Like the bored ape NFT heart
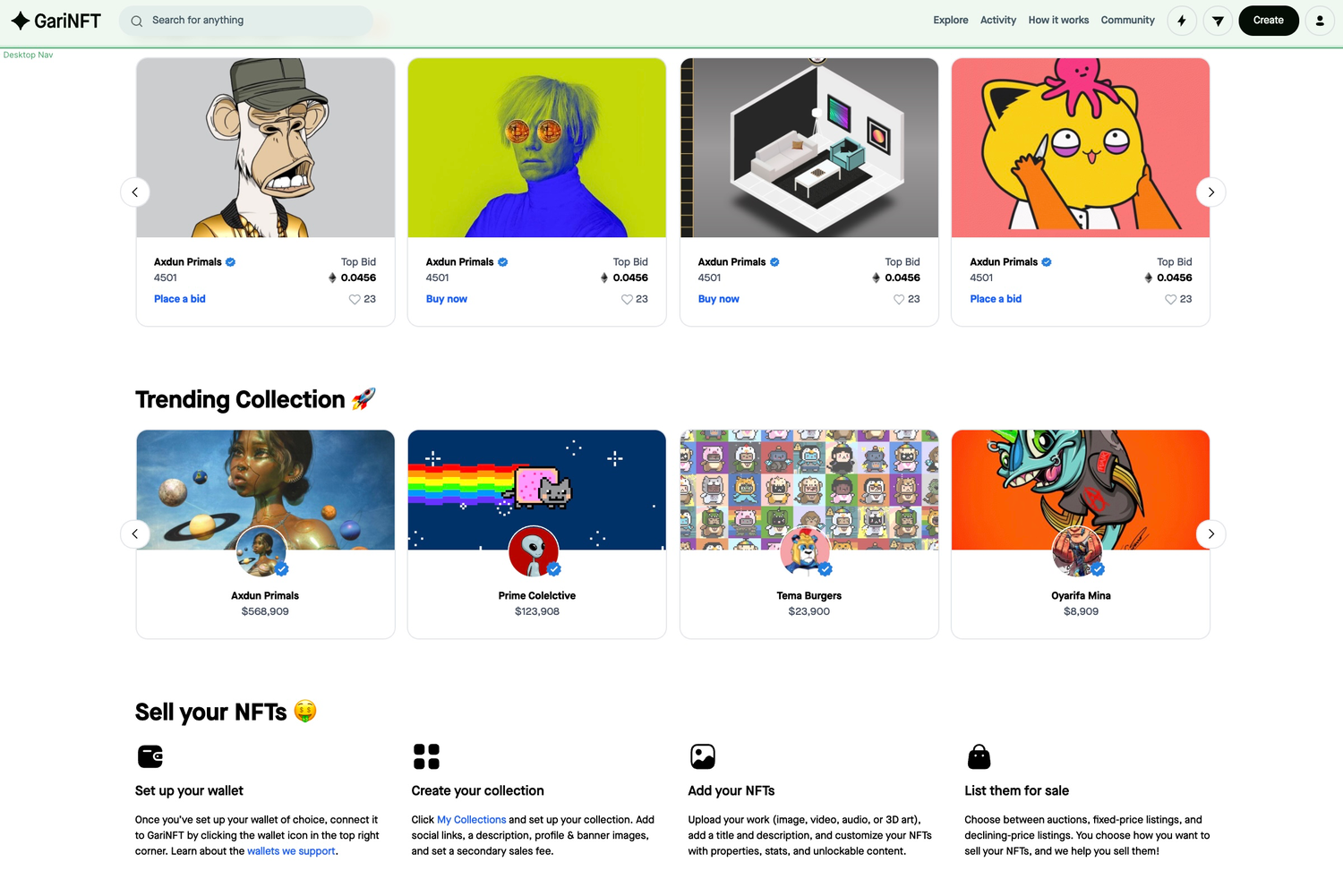Image resolution: width=1343 pixels, height=896 pixels. point(355,299)
